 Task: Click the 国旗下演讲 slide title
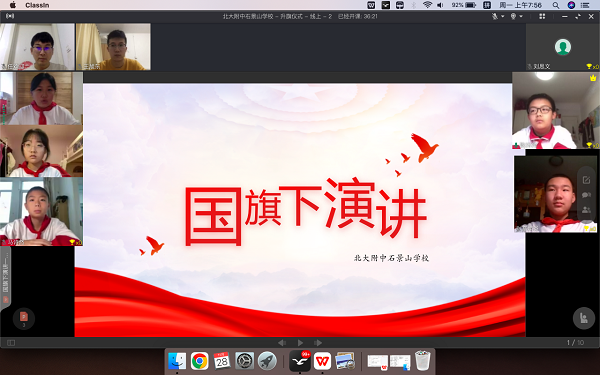(306, 211)
